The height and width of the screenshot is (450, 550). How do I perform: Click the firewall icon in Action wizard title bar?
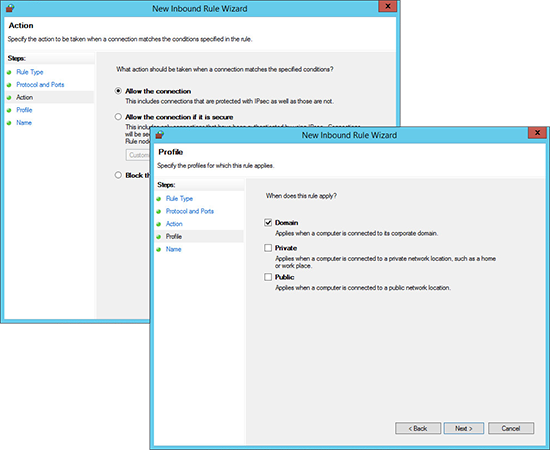pos(10,8)
